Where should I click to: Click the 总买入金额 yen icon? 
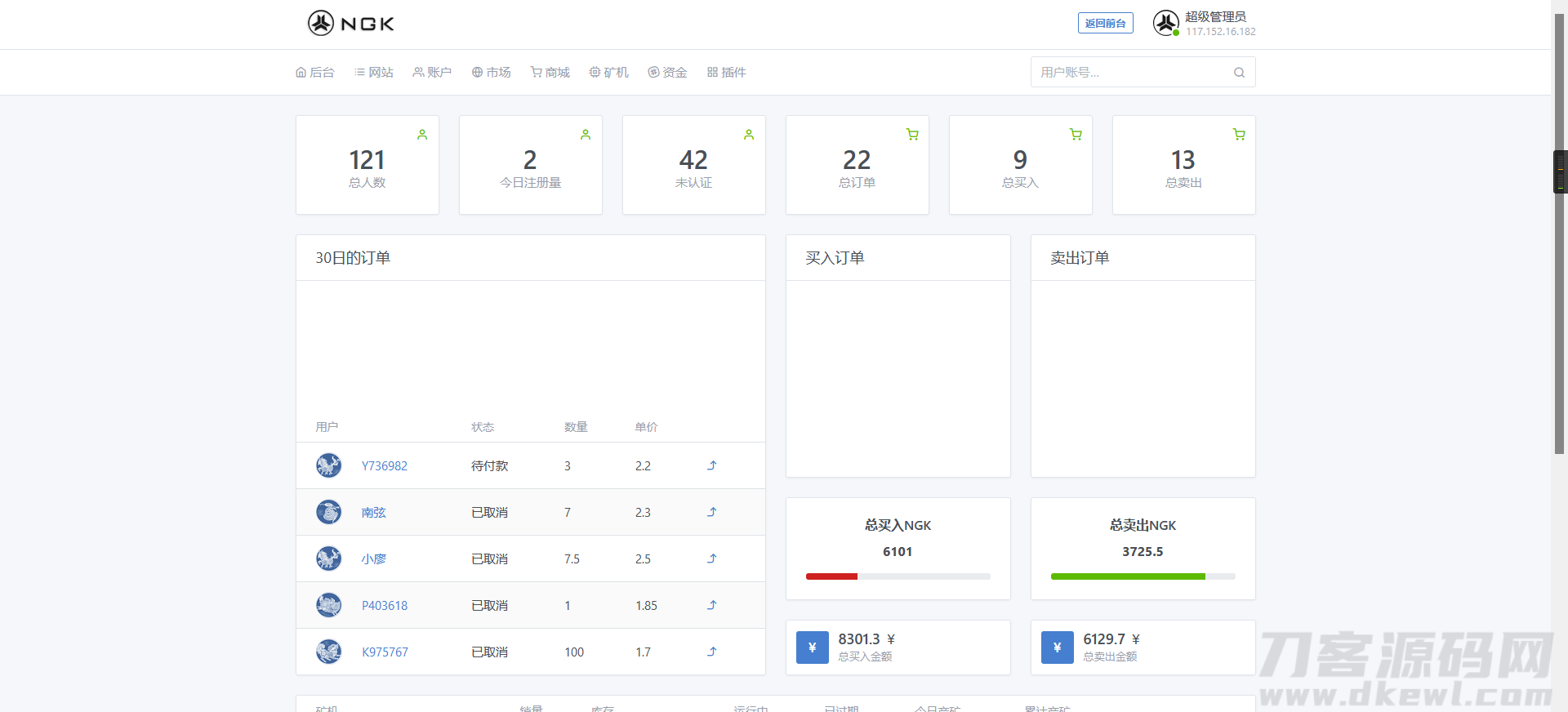click(812, 647)
